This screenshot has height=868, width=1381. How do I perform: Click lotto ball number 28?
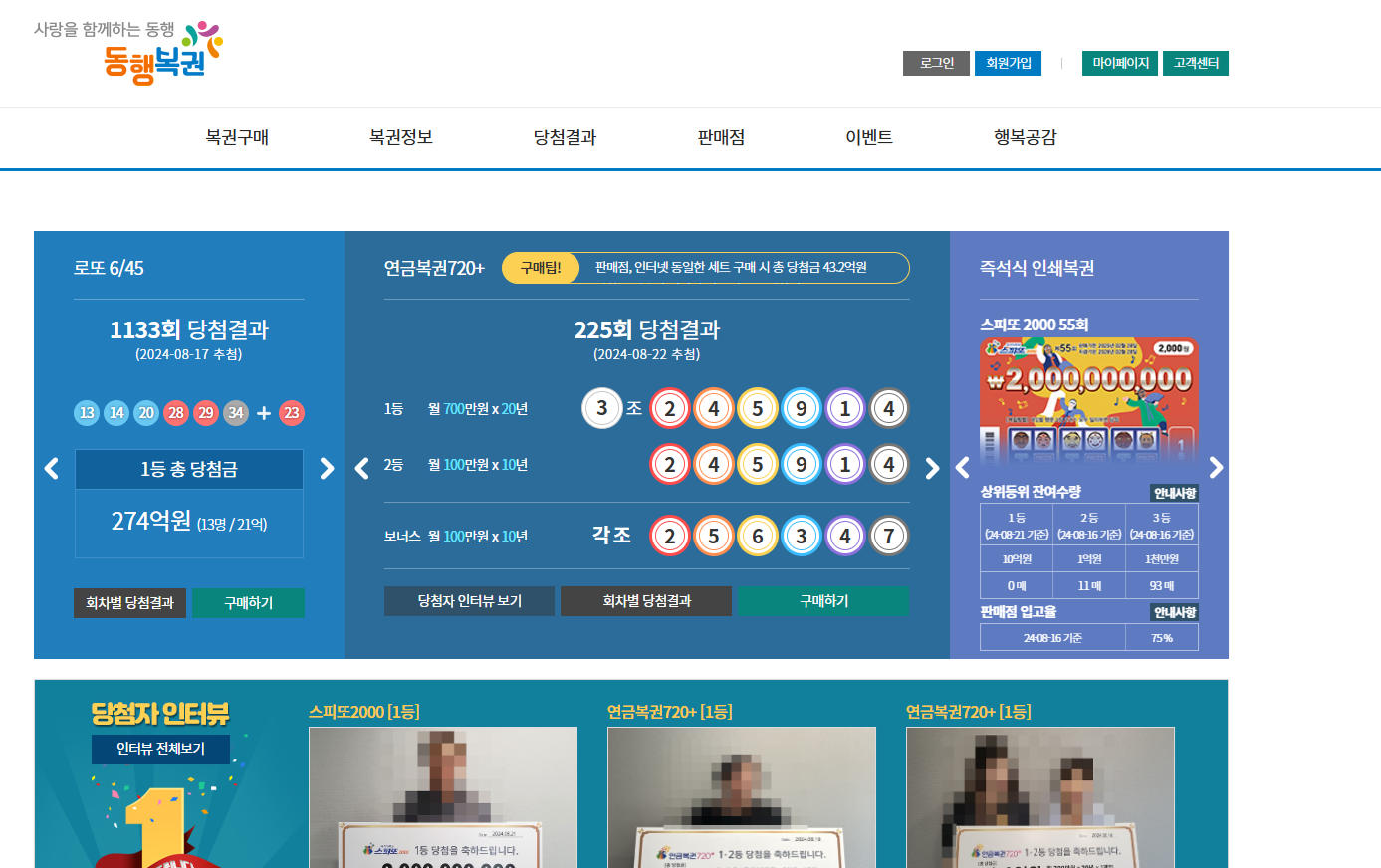(176, 413)
